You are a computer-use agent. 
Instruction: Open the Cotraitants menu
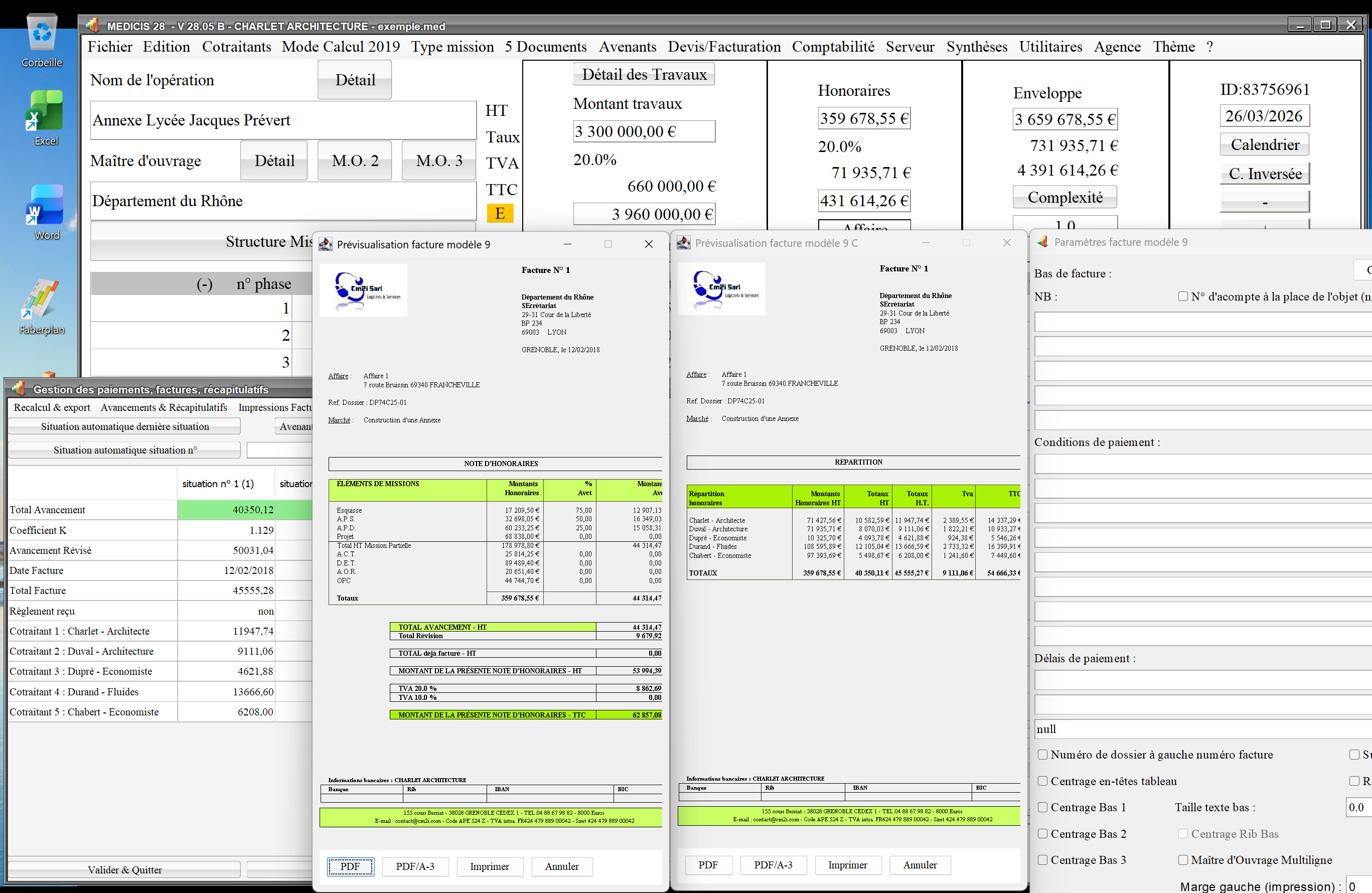(x=236, y=47)
